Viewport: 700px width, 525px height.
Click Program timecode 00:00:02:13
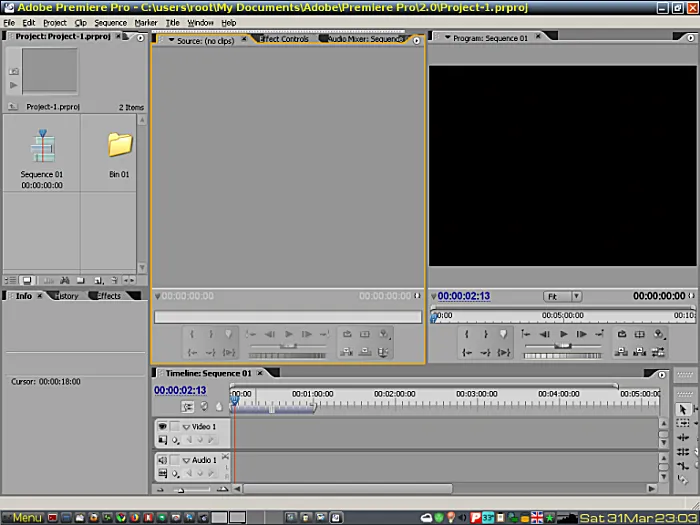pos(464,296)
